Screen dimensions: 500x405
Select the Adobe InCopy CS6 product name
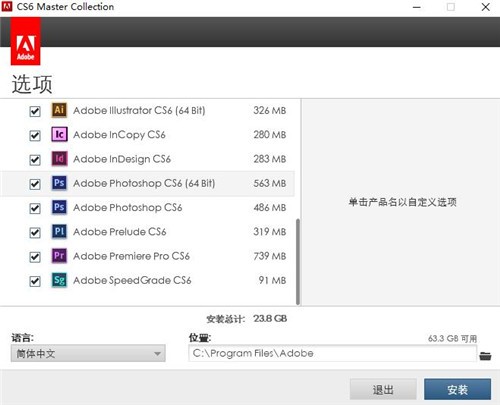coord(119,135)
